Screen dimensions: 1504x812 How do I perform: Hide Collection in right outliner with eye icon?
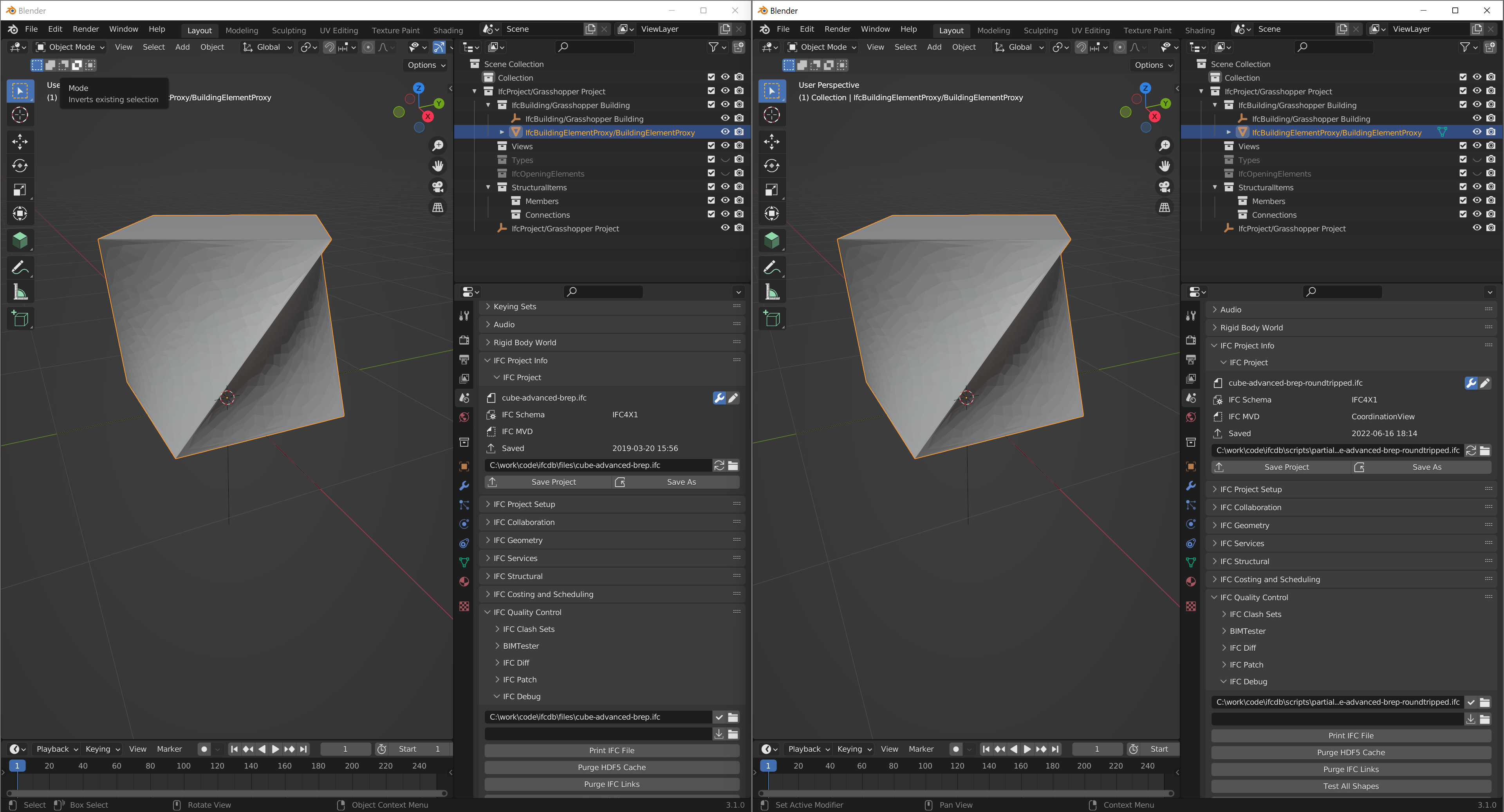[x=1477, y=77]
